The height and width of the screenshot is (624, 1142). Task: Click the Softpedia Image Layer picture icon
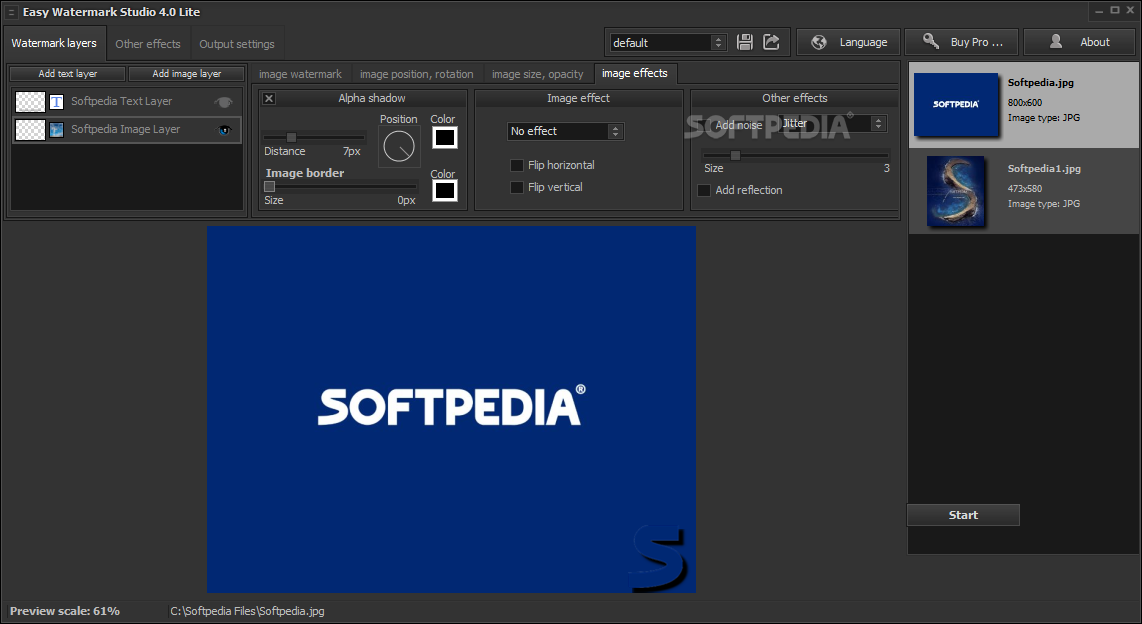coord(56,130)
